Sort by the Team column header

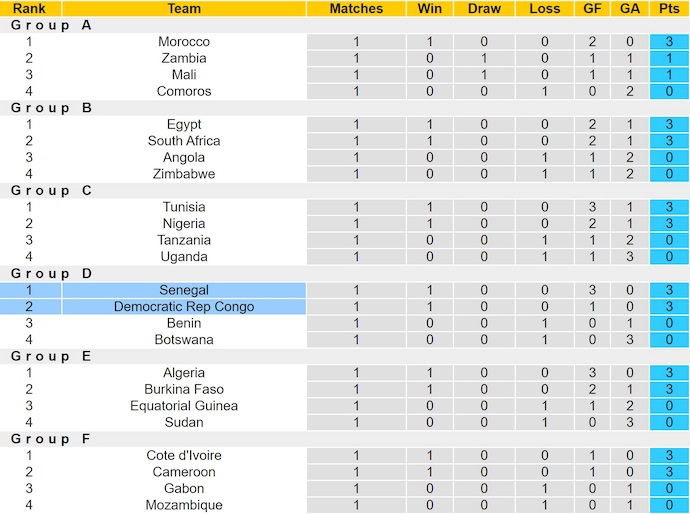point(184,9)
